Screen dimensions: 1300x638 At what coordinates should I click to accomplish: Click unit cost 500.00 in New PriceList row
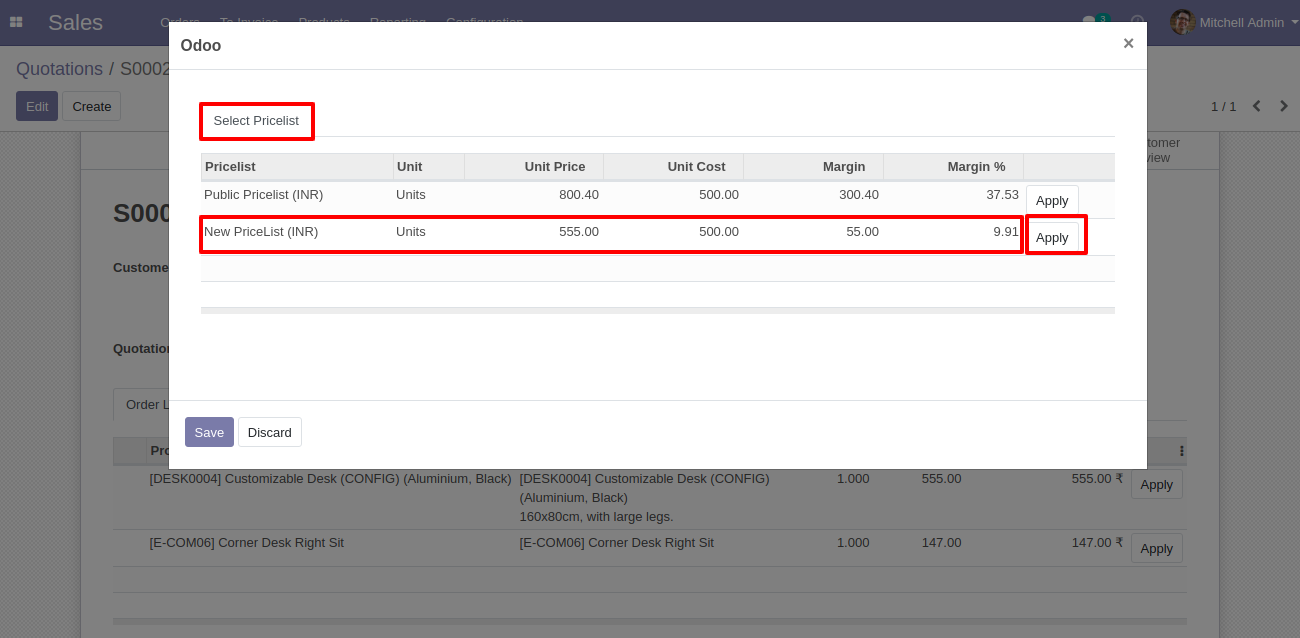[719, 232]
